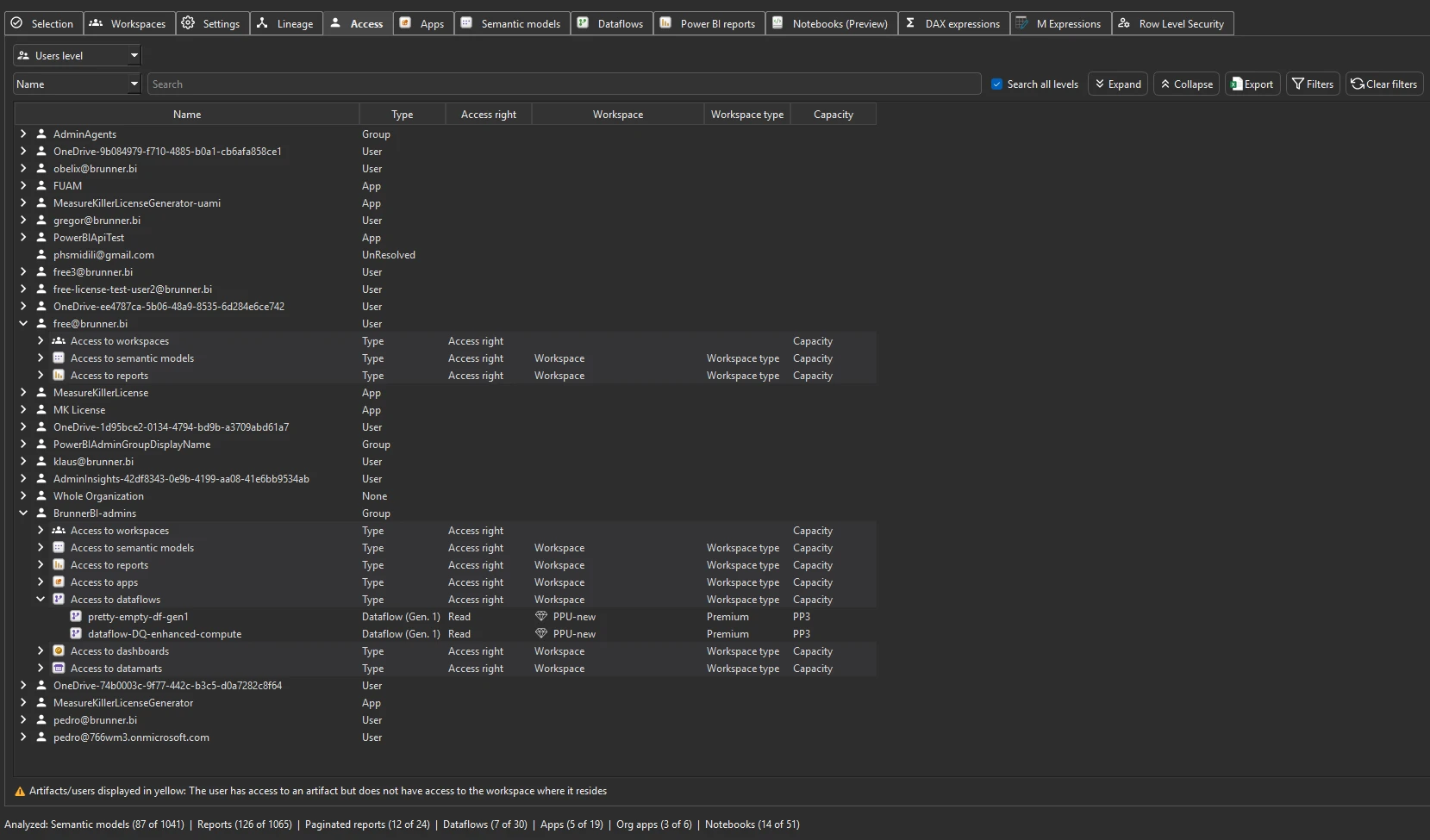This screenshot has height=840, width=1430.
Task: Click the Excel icon on Export button
Action: pyautogui.click(x=1237, y=84)
